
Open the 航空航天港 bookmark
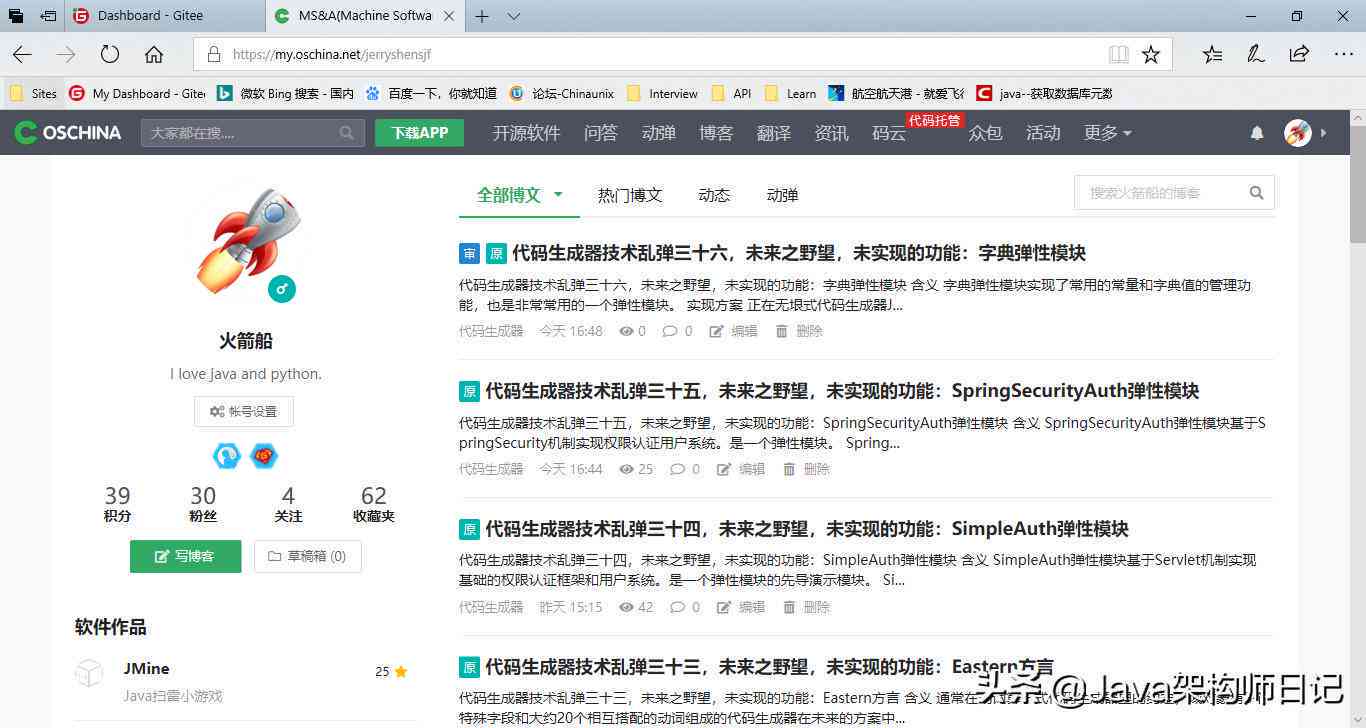895,93
